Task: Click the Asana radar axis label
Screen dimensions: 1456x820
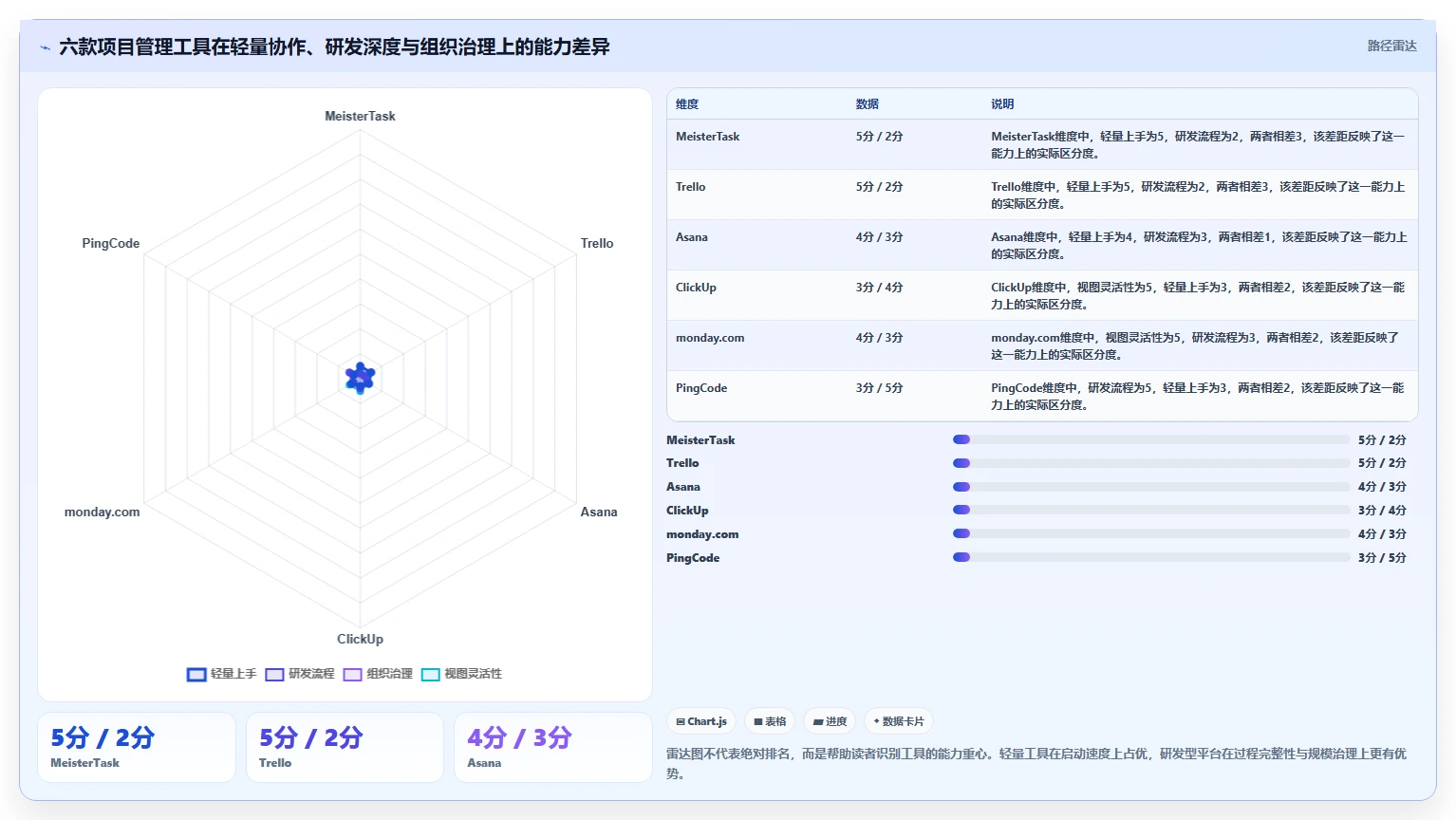Action: (x=599, y=512)
